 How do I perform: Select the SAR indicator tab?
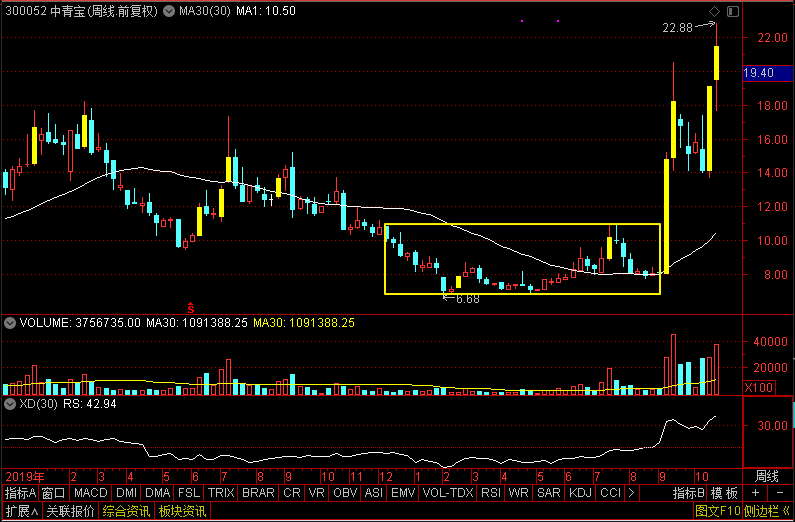coord(549,493)
